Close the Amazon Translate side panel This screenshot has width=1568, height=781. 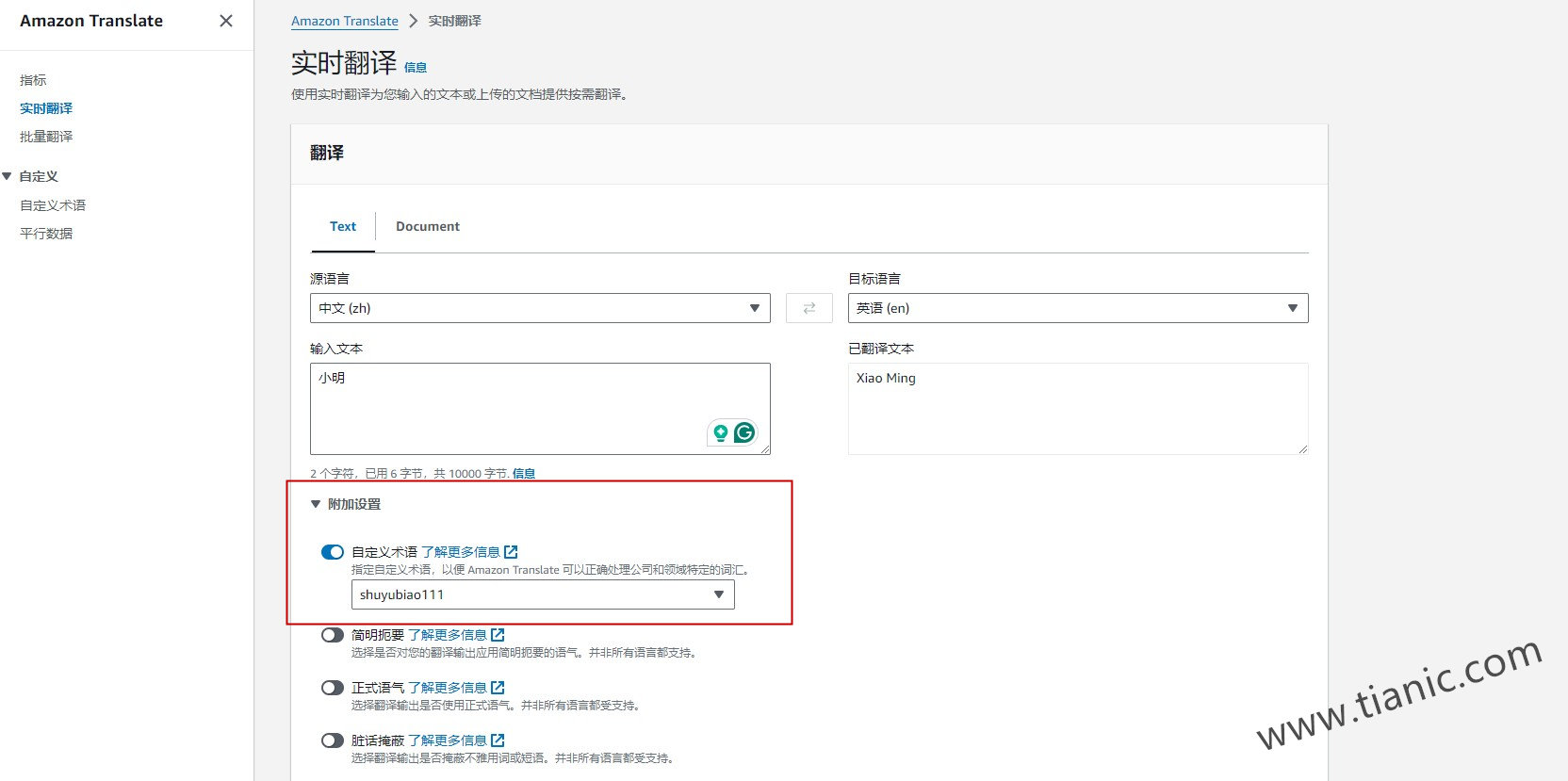[x=226, y=21]
